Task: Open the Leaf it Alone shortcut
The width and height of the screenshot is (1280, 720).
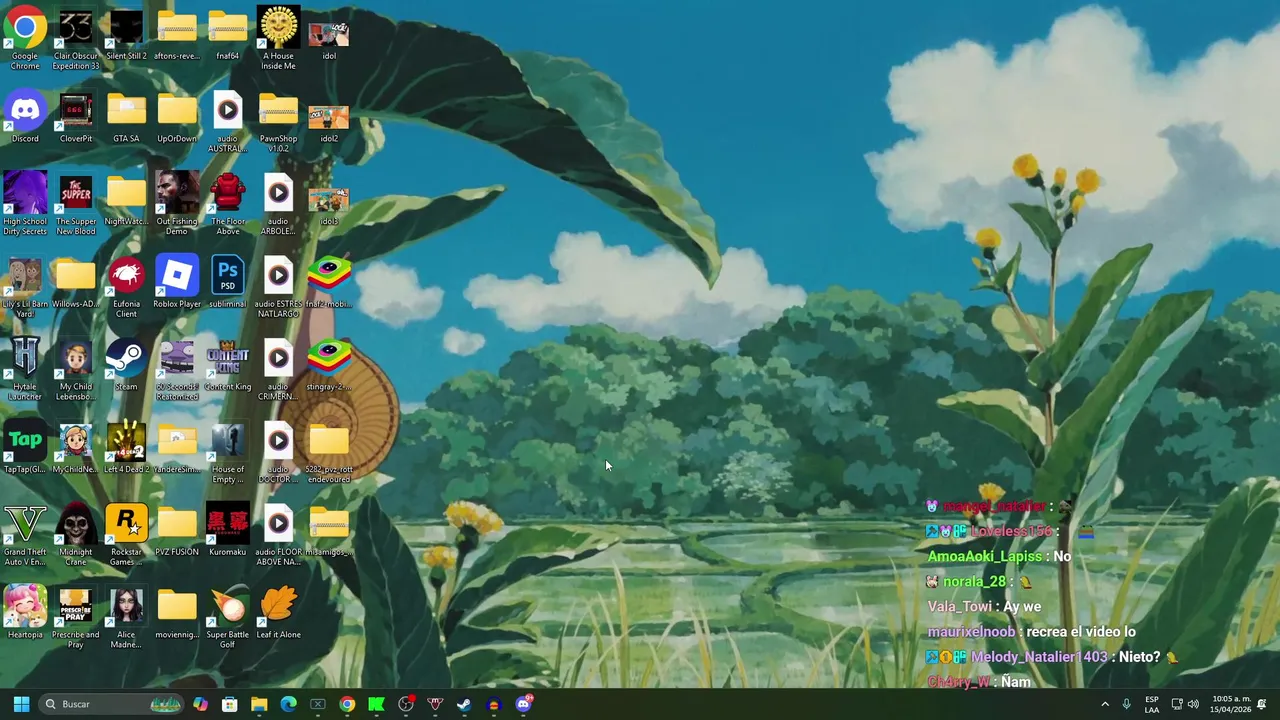Action: 278,613
